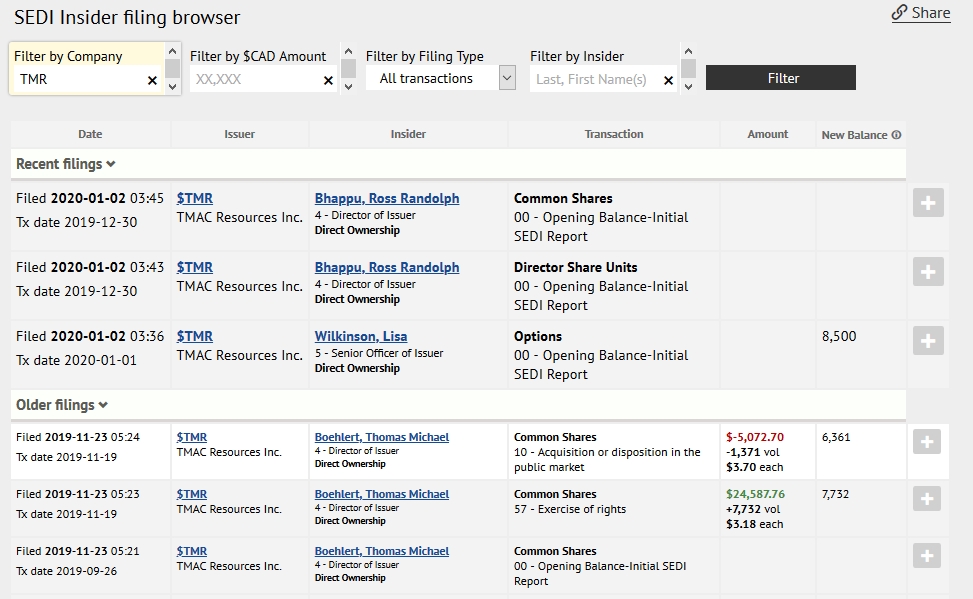
Task: Expand the Bhappu Director Share Units row
Action: pos(928,271)
